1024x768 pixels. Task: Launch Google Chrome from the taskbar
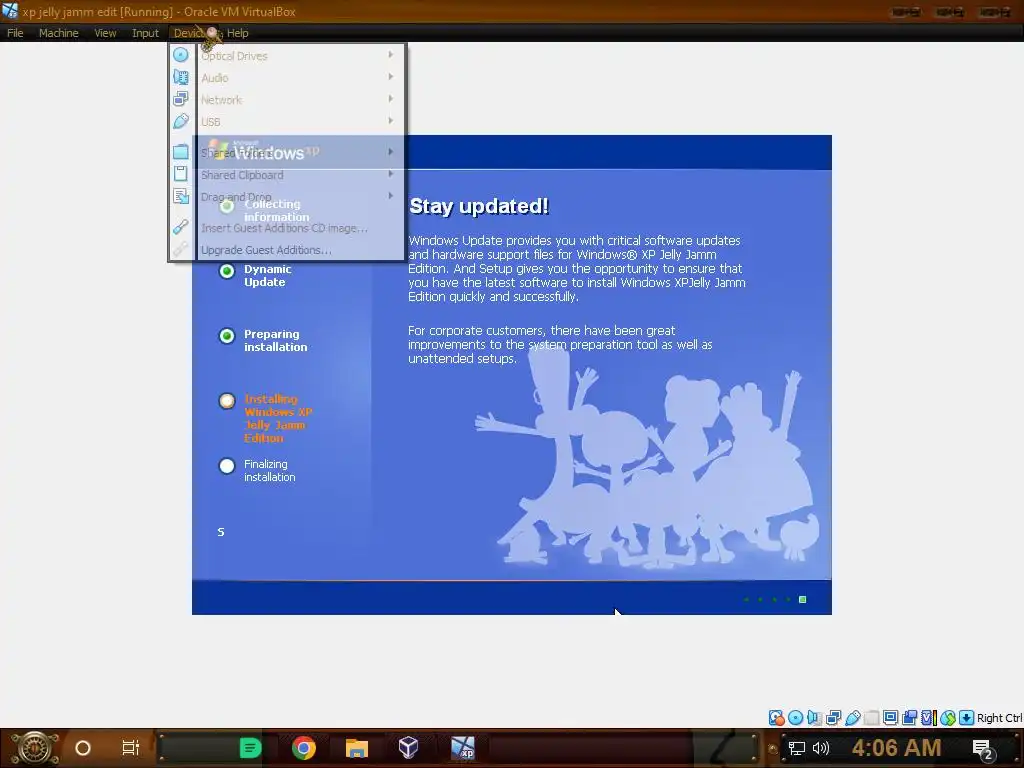tap(304, 748)
